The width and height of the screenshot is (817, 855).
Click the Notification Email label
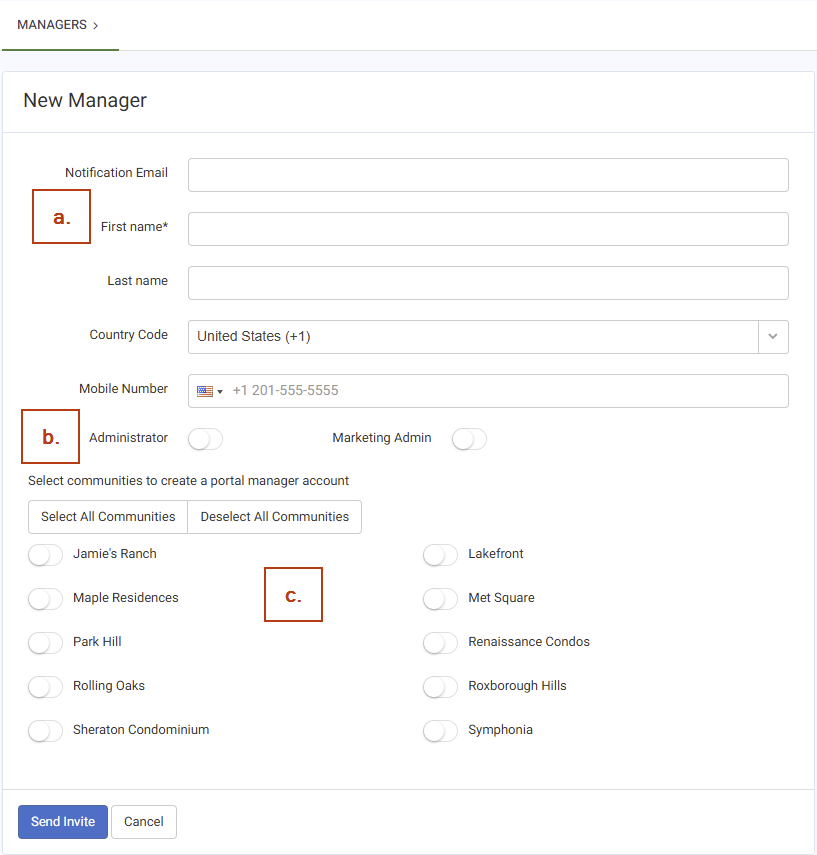tap(116, 173)
